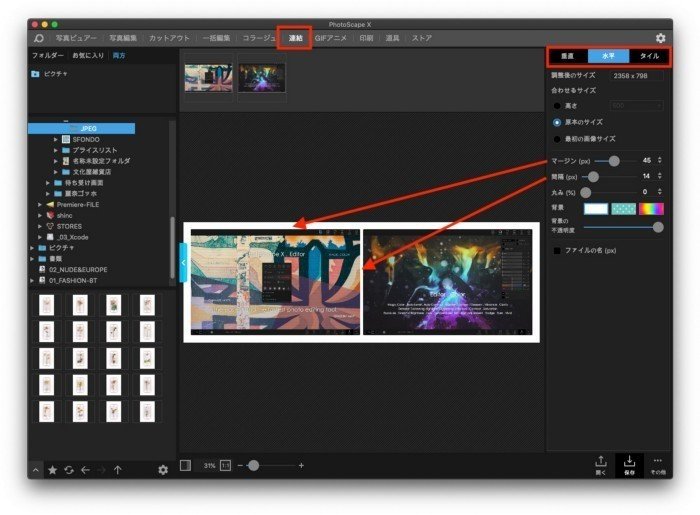
Task: Click the マージン value stepper arrows
Action: 660,161
